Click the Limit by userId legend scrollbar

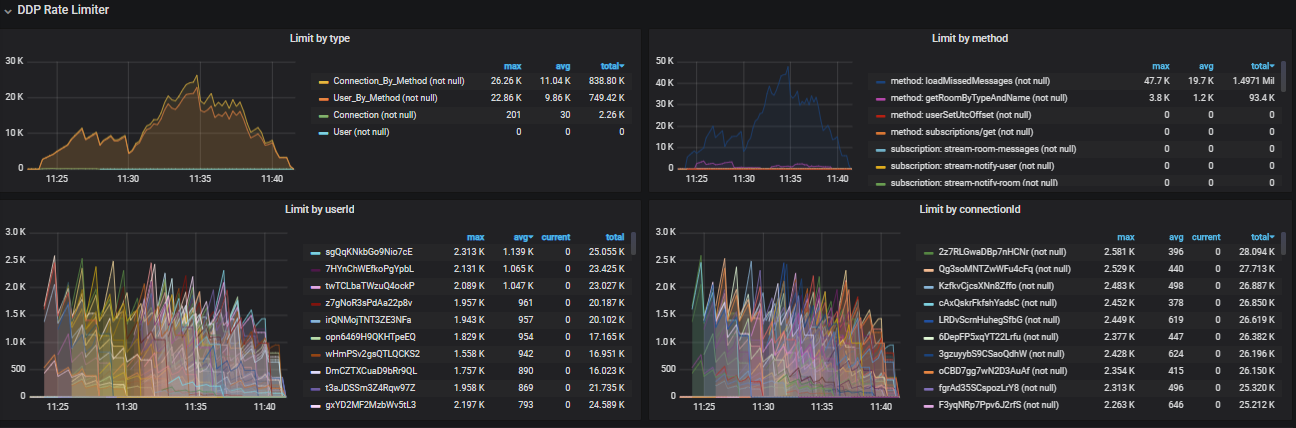(x=633, y=244)
